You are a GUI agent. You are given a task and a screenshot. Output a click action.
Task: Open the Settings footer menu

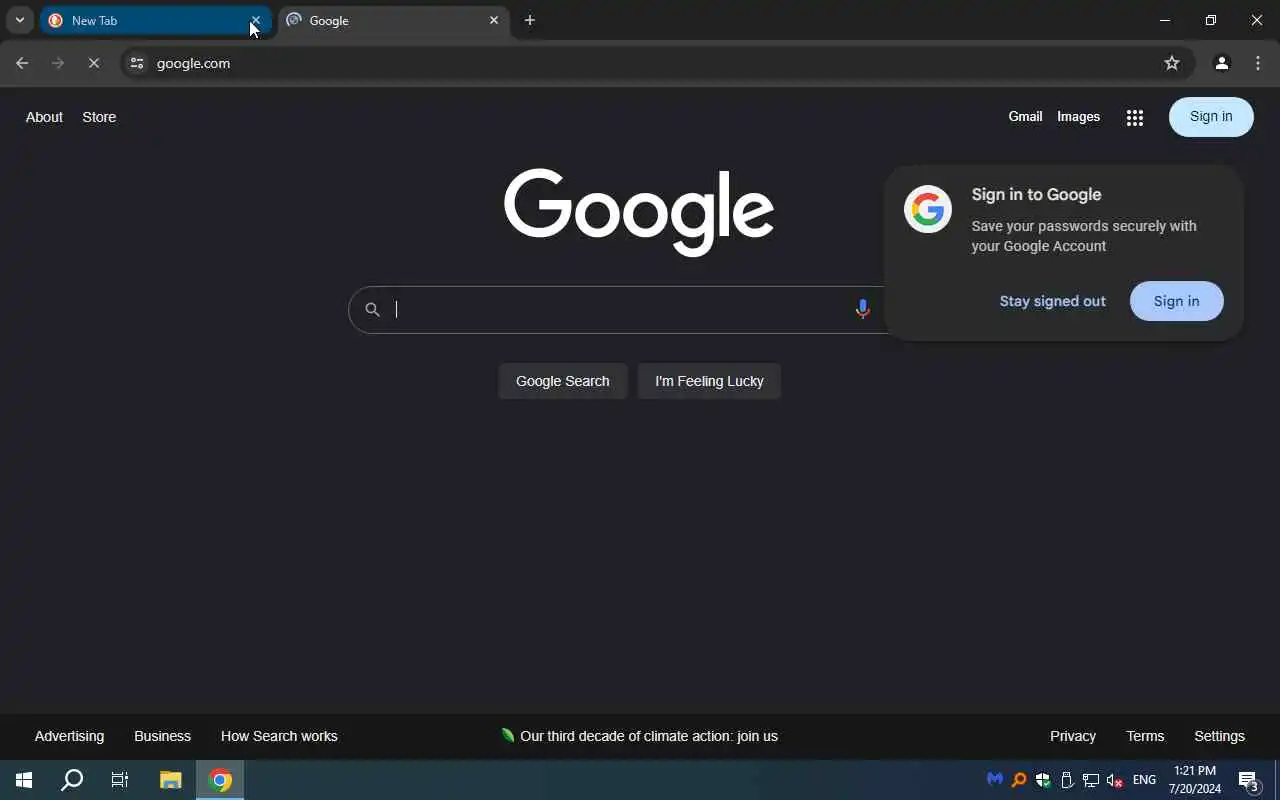pyautogui.click(x=1219, y=736)
